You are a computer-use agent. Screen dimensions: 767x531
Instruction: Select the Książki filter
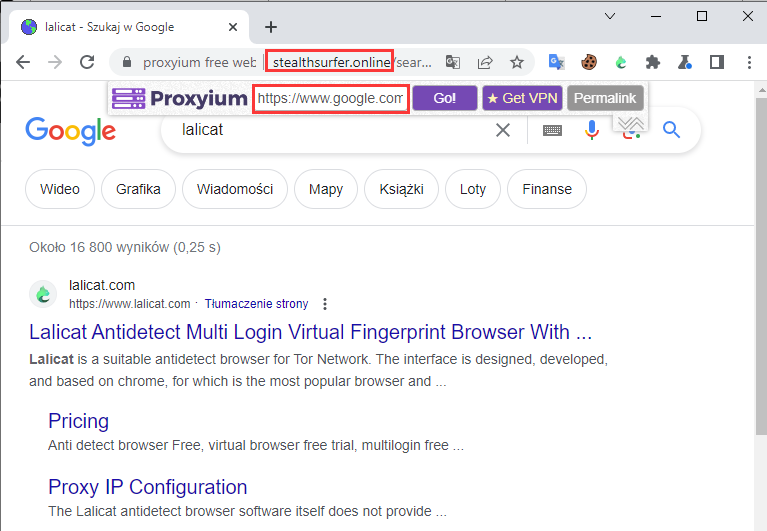402,189
